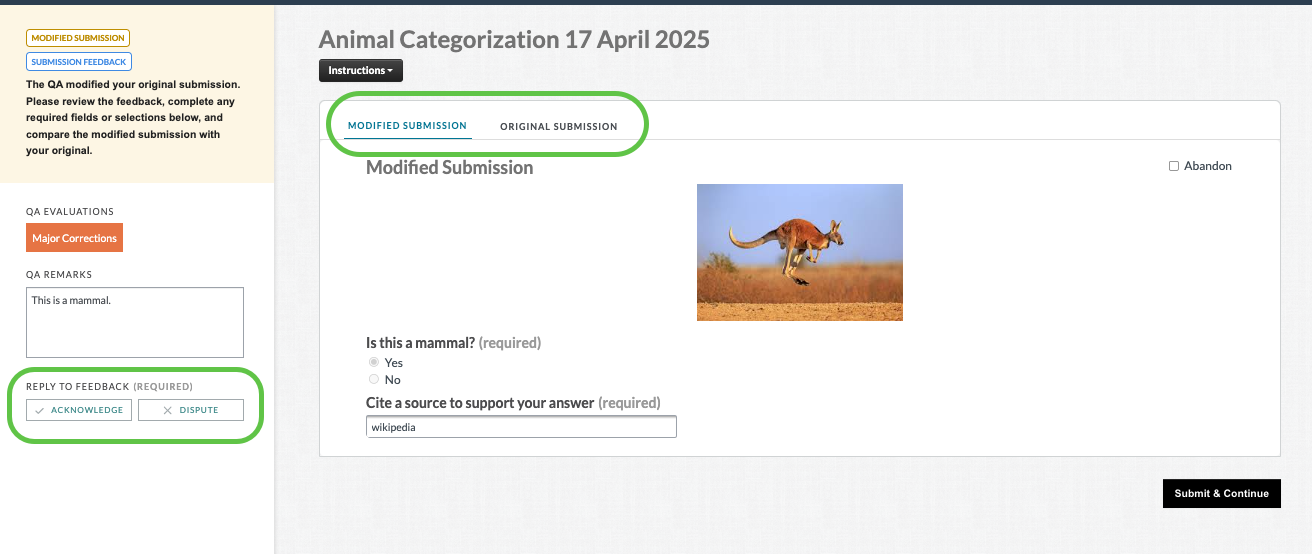Click the checkmark icon on Acknowledge
The image size is (1312, 554).
coord(39,410)
